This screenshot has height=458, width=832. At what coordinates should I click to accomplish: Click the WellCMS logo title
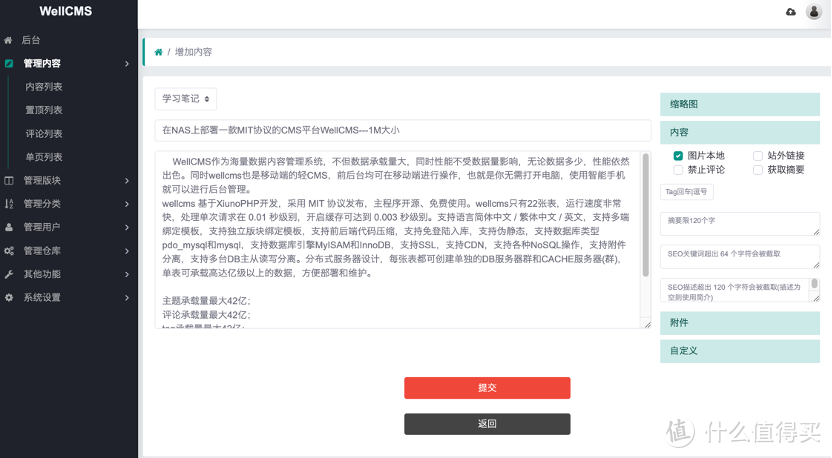(66, 11)
